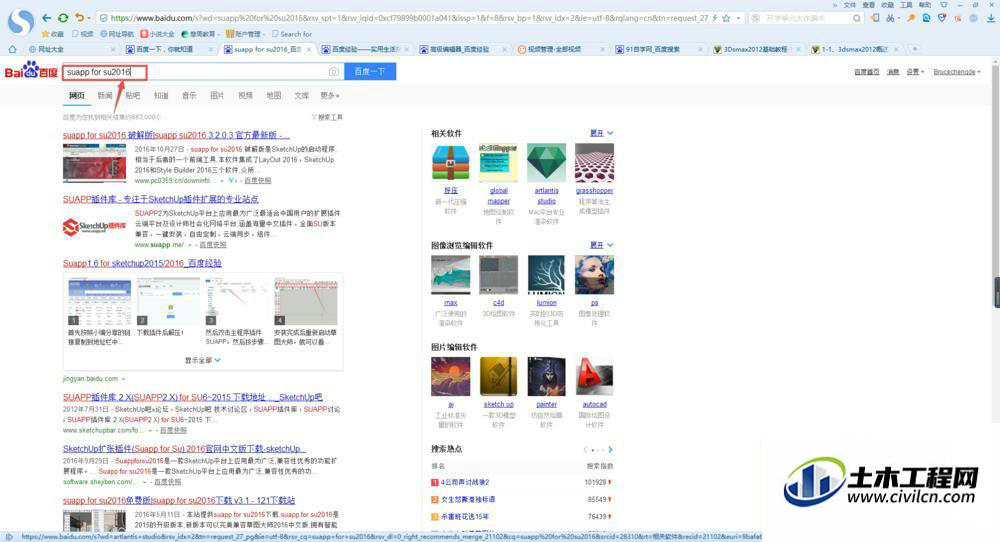The image size is (1000, 542).
Task: Click the 百度一下 search button
Action: point(370,71)
